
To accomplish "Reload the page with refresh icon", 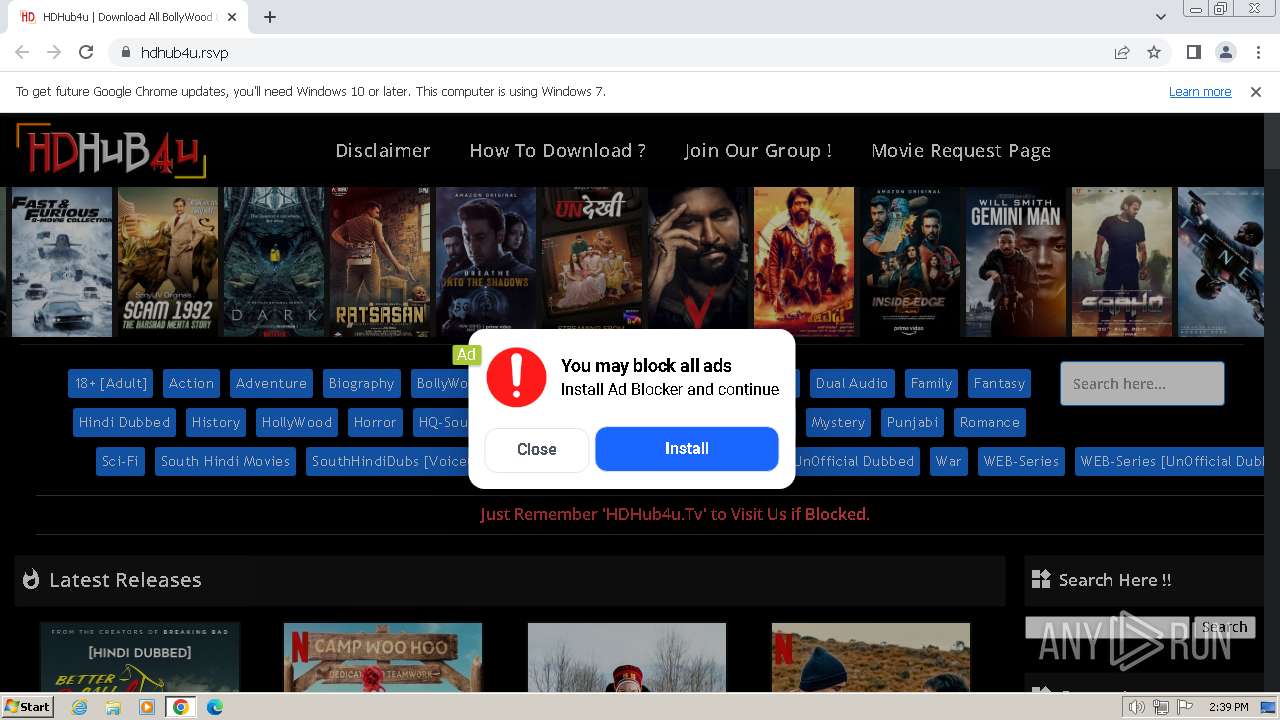I will 86,52.
